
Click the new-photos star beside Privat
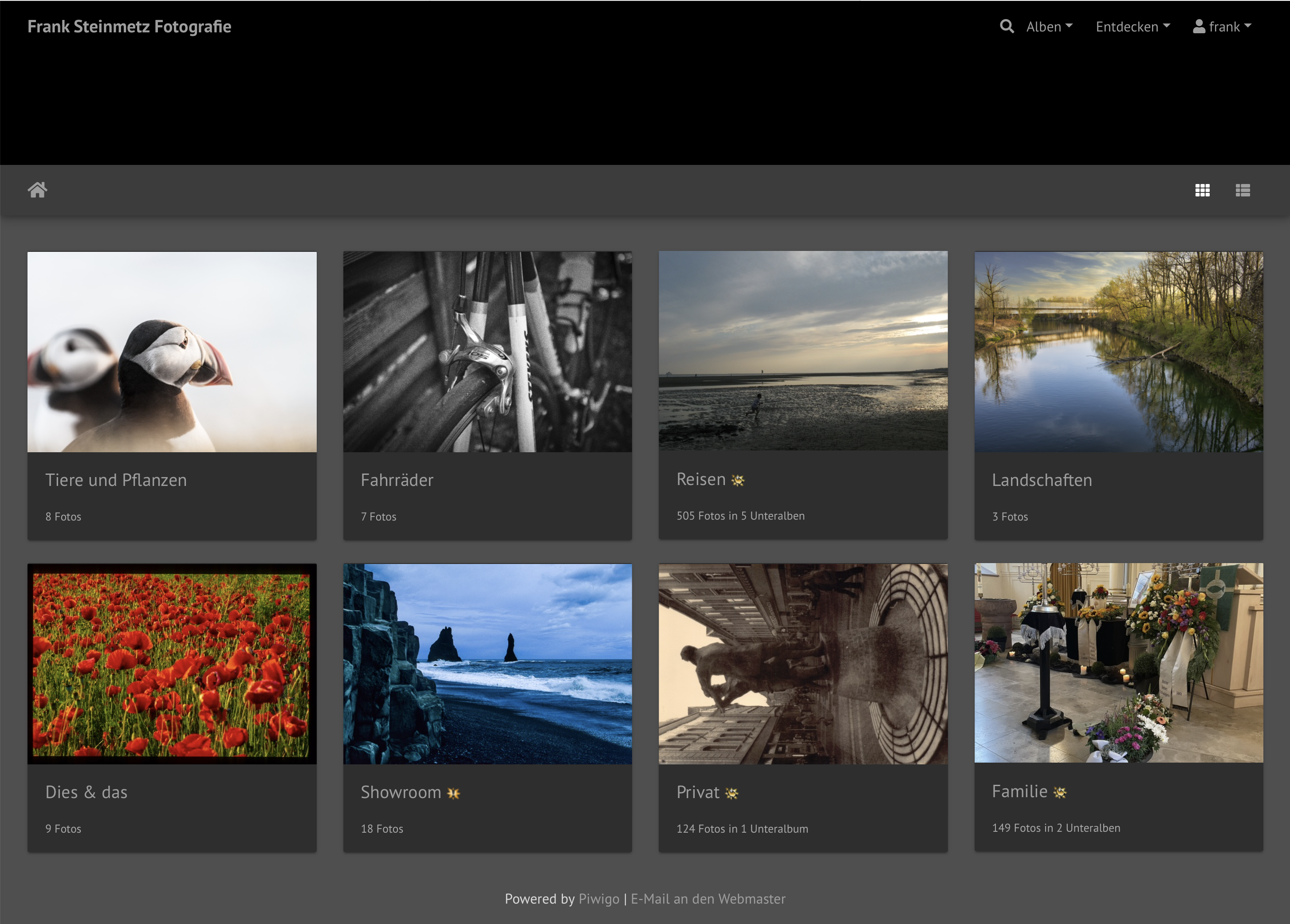coord(732,793)
